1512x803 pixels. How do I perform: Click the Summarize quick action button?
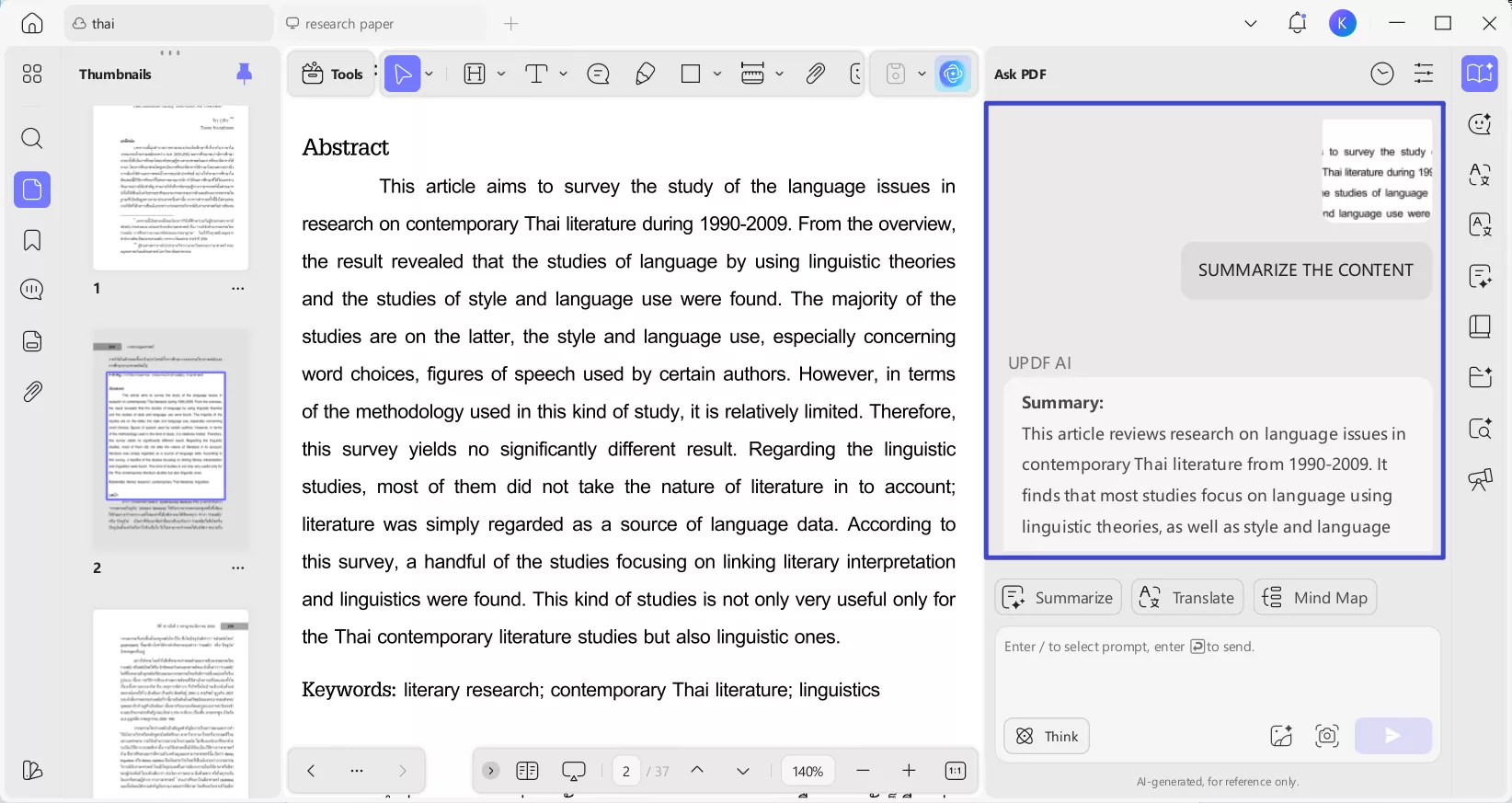pos(1058,598)
